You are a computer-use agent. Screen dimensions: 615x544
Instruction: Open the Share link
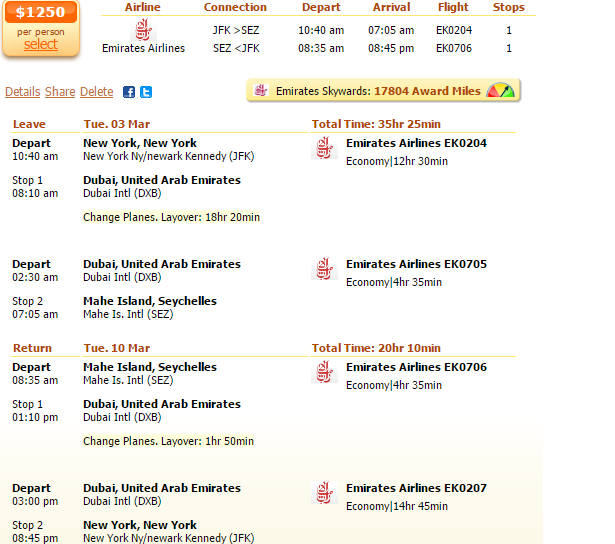(60, 92)
